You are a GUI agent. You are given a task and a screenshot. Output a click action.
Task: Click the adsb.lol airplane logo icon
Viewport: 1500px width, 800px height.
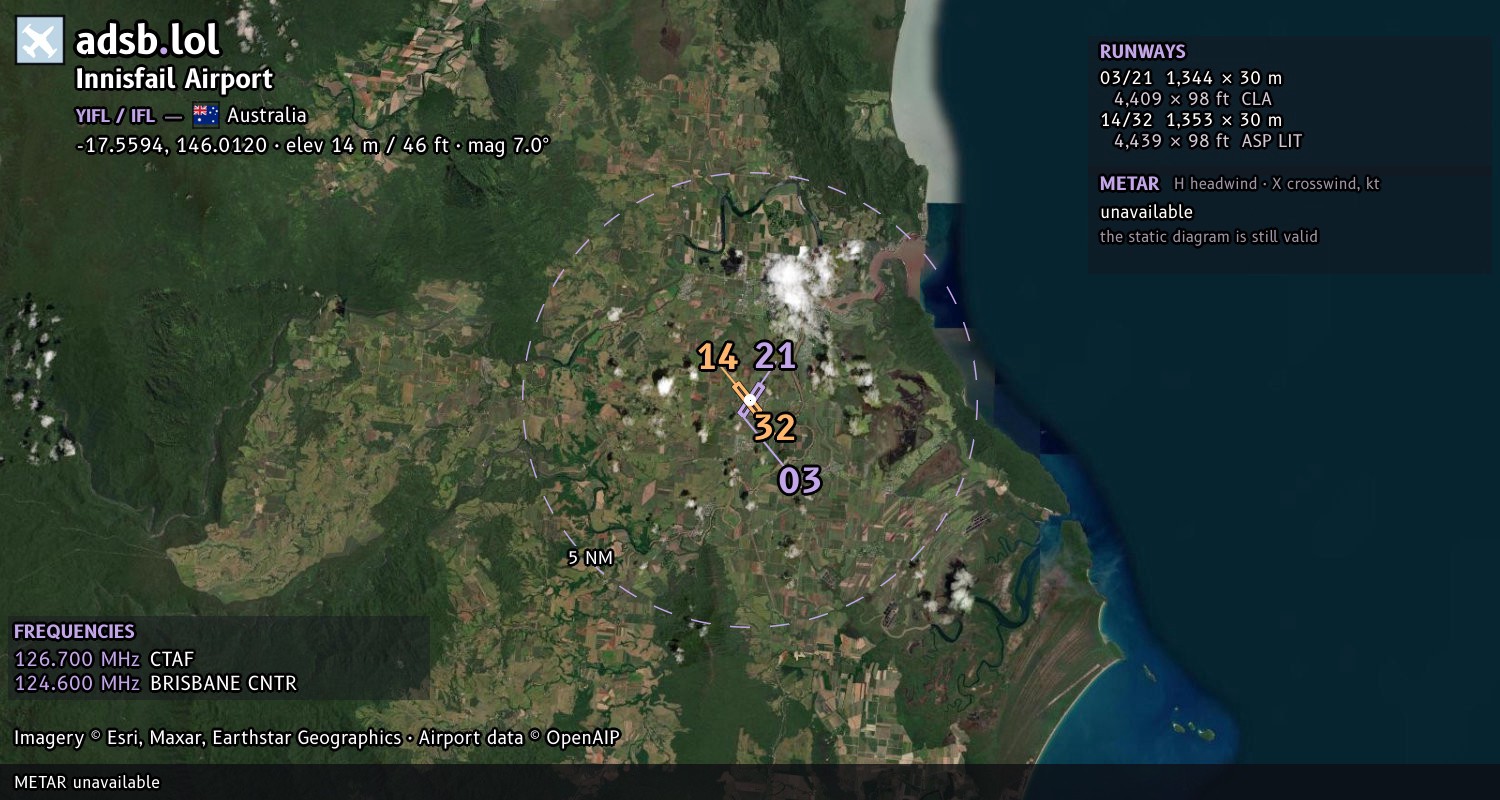coord(40,41)
